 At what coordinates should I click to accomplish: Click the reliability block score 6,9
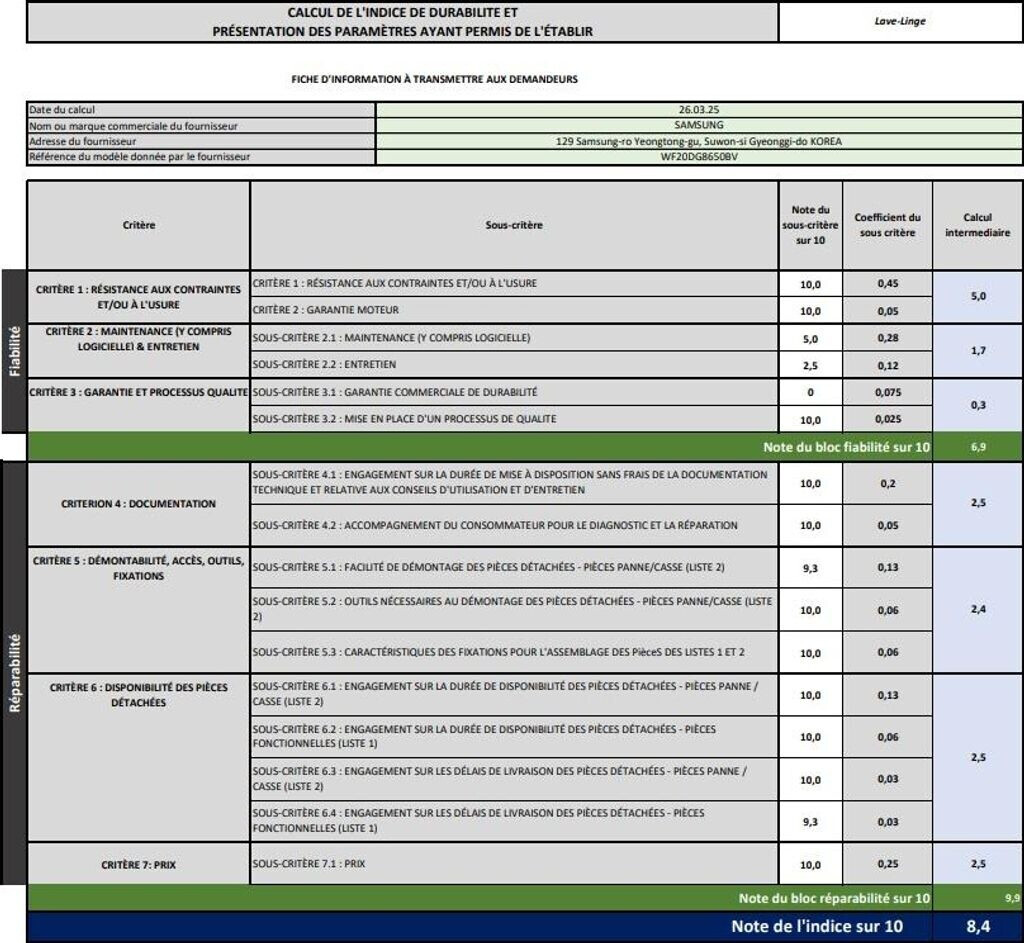pyautogui.click(x=977, y=447)
